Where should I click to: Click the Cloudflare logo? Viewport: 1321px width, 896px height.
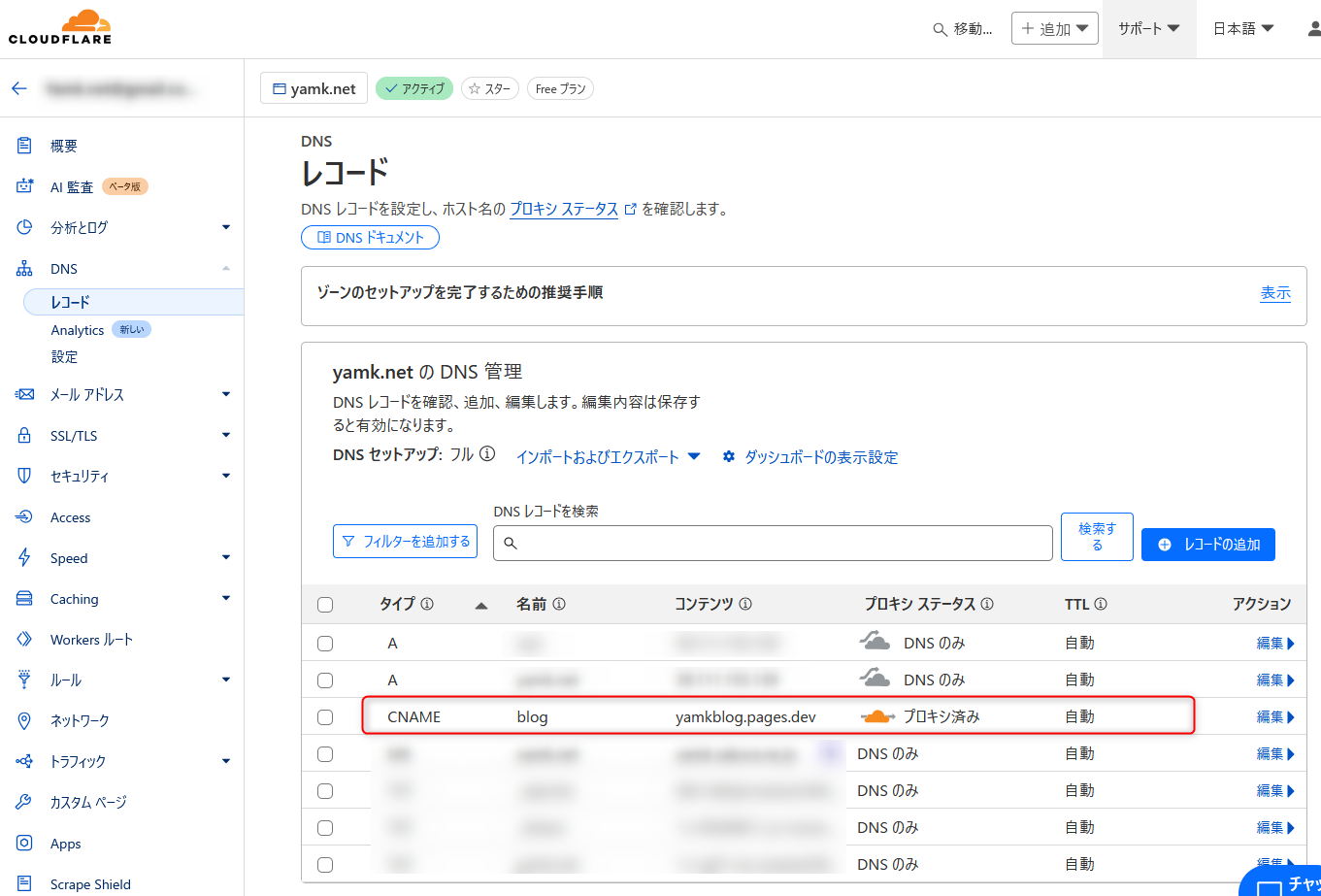point(60,27)
